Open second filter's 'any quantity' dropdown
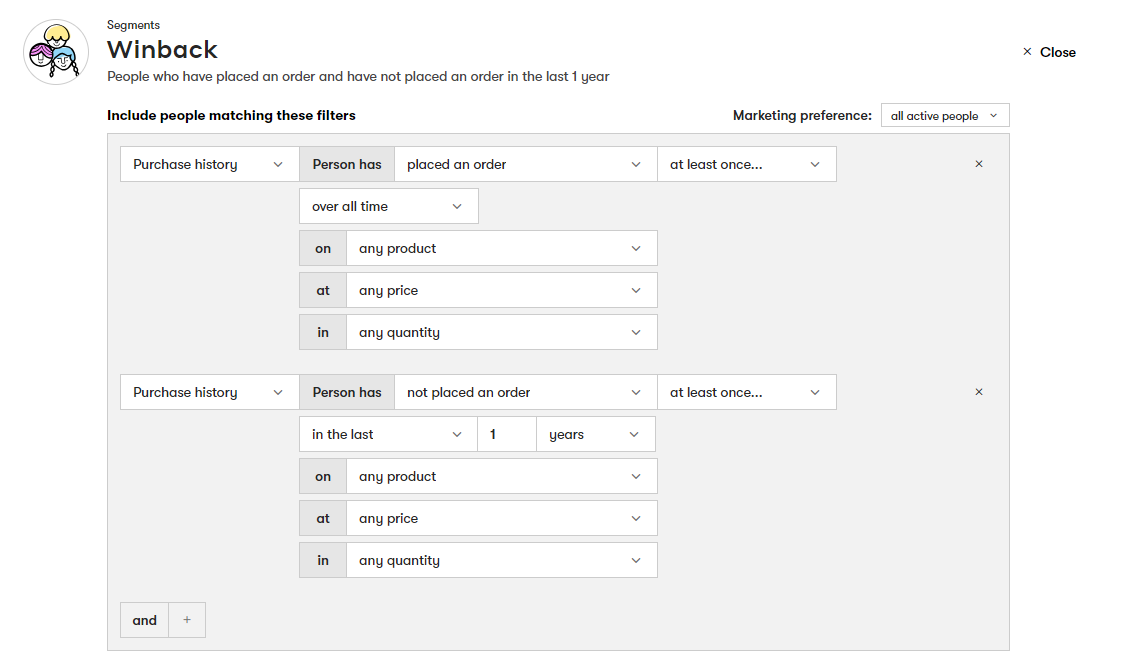Viewport: 1123px width, 664px height. [x=501, y=560]
